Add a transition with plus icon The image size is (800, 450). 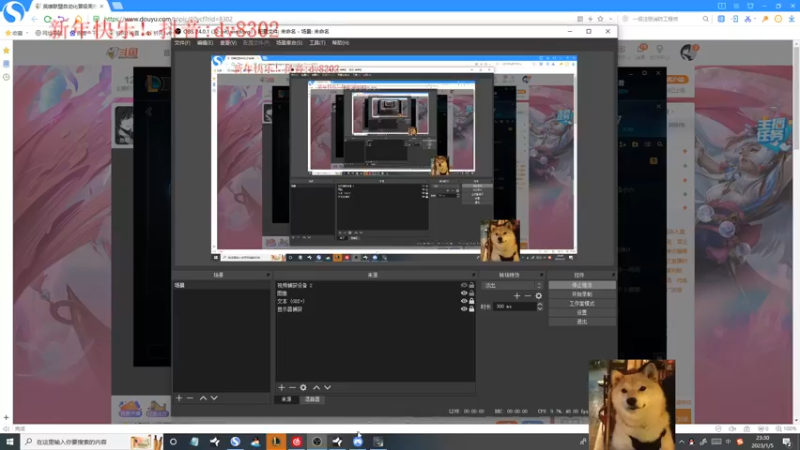pyautogui.click(x=517, y=295)
